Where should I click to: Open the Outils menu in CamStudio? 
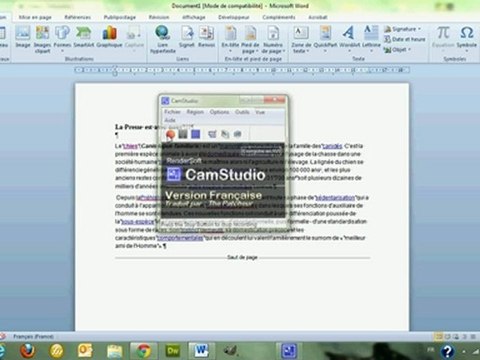coord(242,112)
